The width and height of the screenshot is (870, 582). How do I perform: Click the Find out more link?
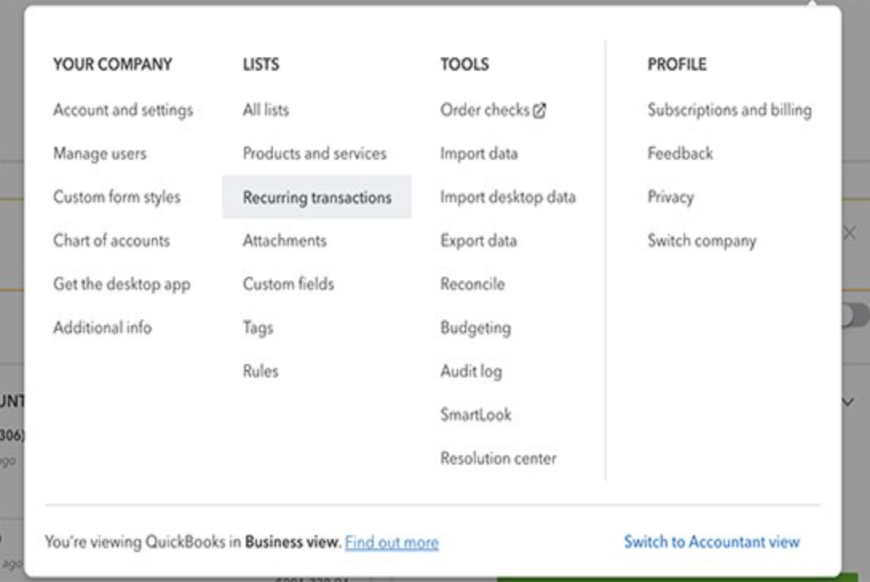pyautogui.click(x=392, y=542)
